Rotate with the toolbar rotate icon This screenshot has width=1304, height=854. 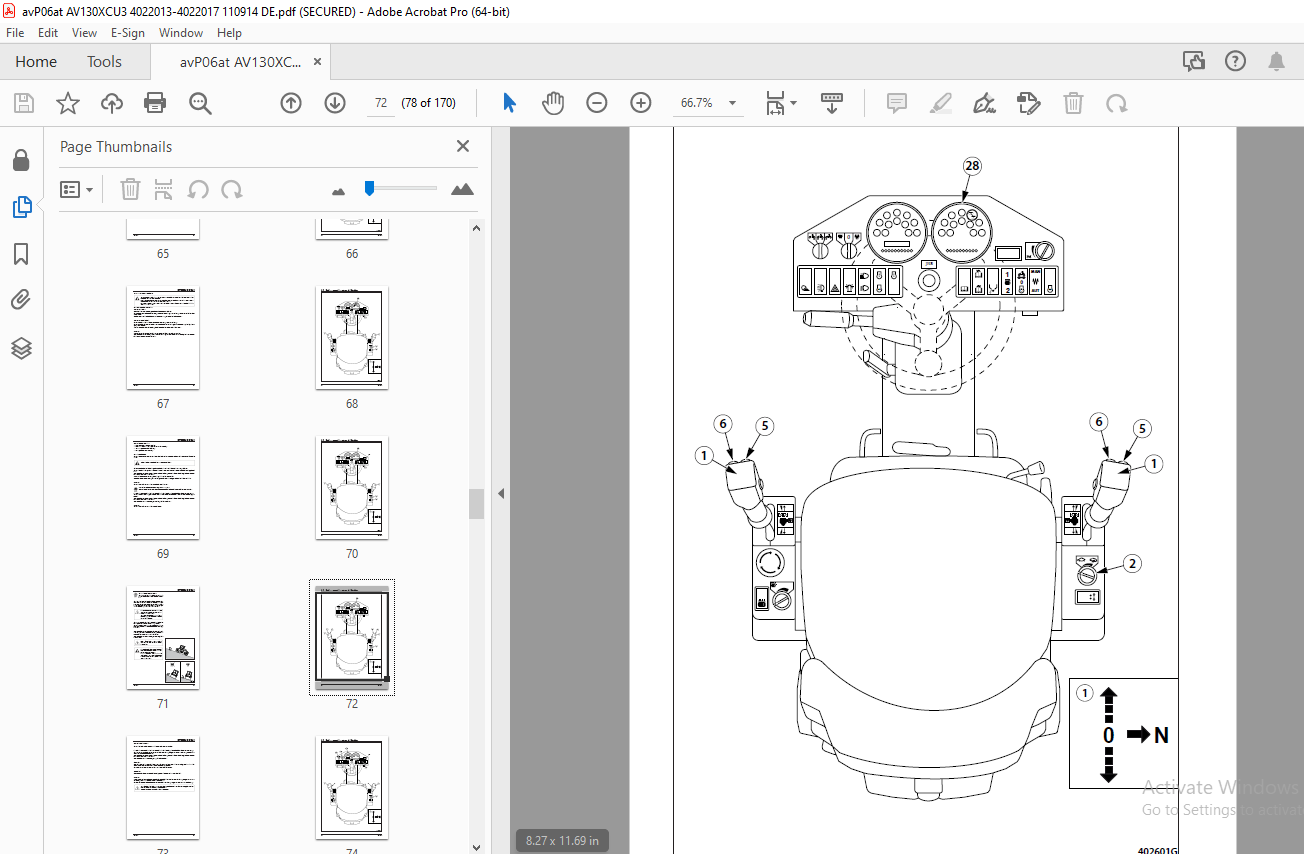click(x=1116, y=103)
